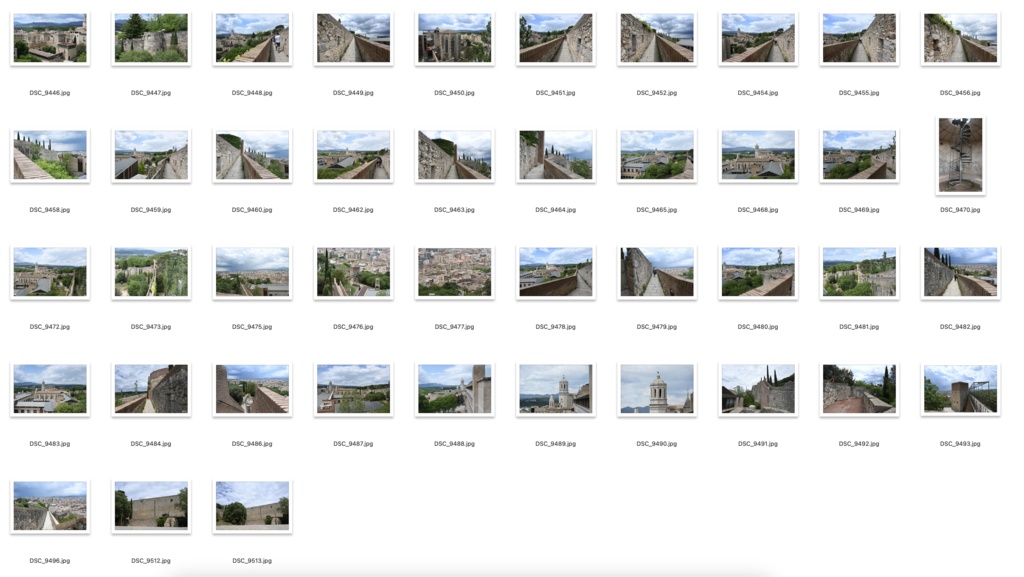Highlight the DSC_9460.jpg thumbnail
1024x577 pixels.
point(252,155)
